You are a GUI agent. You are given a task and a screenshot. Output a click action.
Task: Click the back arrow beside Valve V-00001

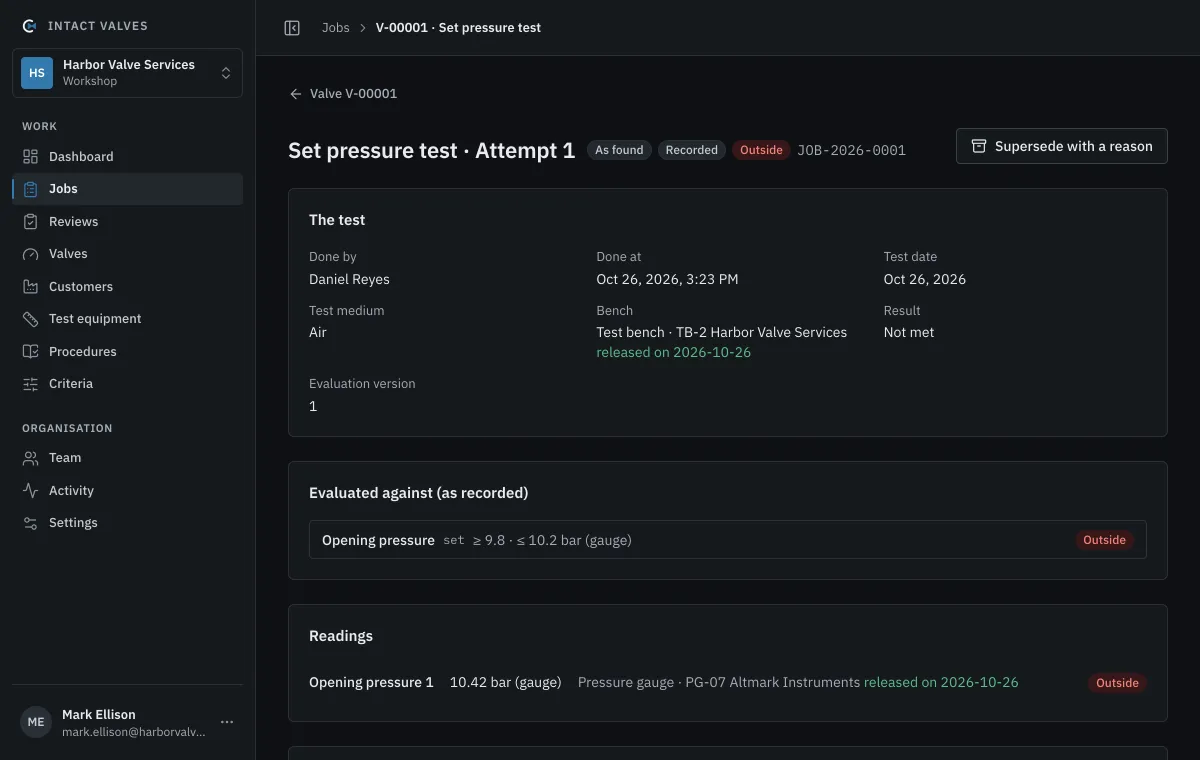pyautogui.click(x=295, y=94)
